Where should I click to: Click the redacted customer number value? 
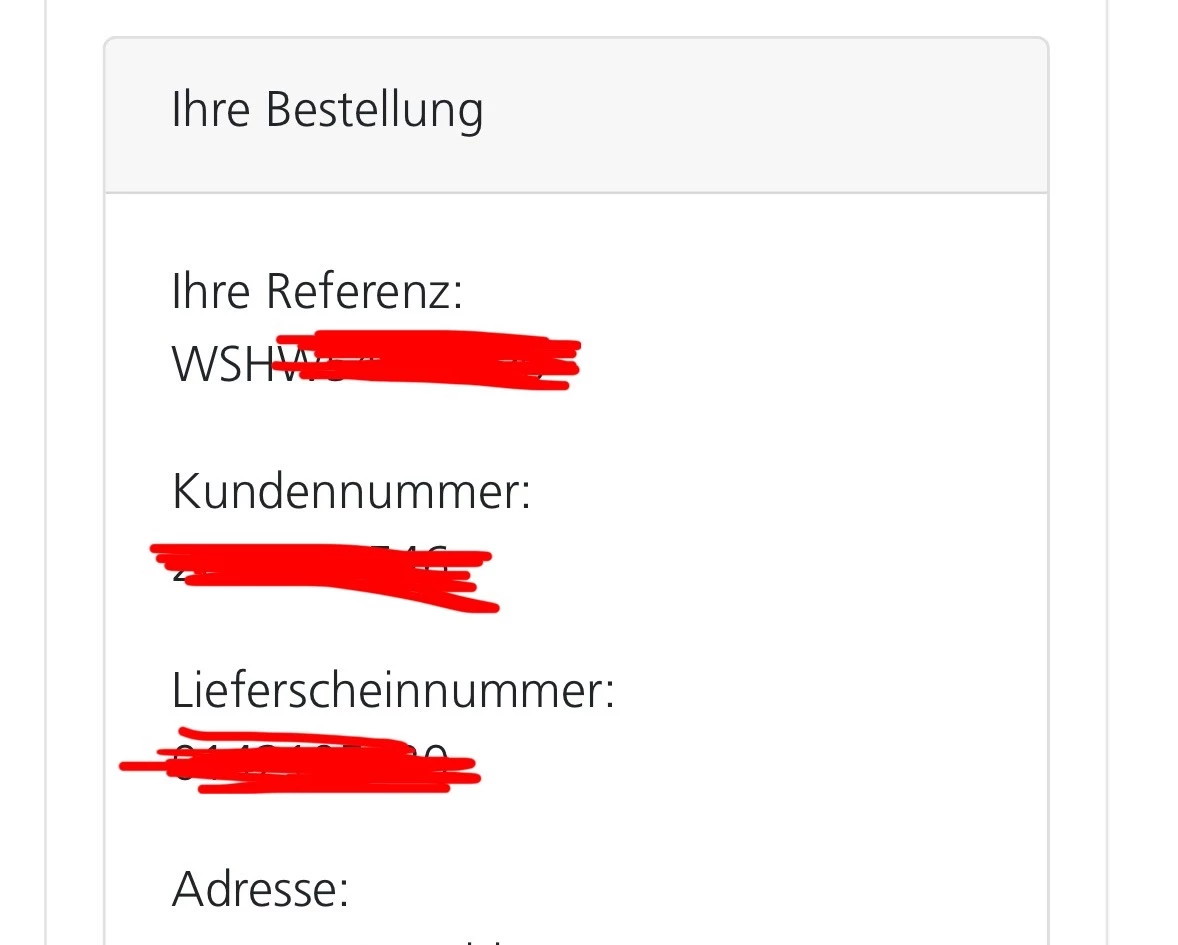click(x=320, y=577)
